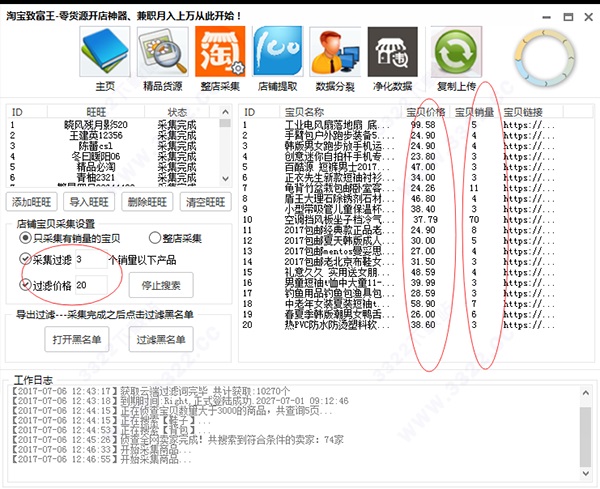
Task: Toggle the 采集过滤 checkbox
Action: pyautogui.click(x=25, y=259)
